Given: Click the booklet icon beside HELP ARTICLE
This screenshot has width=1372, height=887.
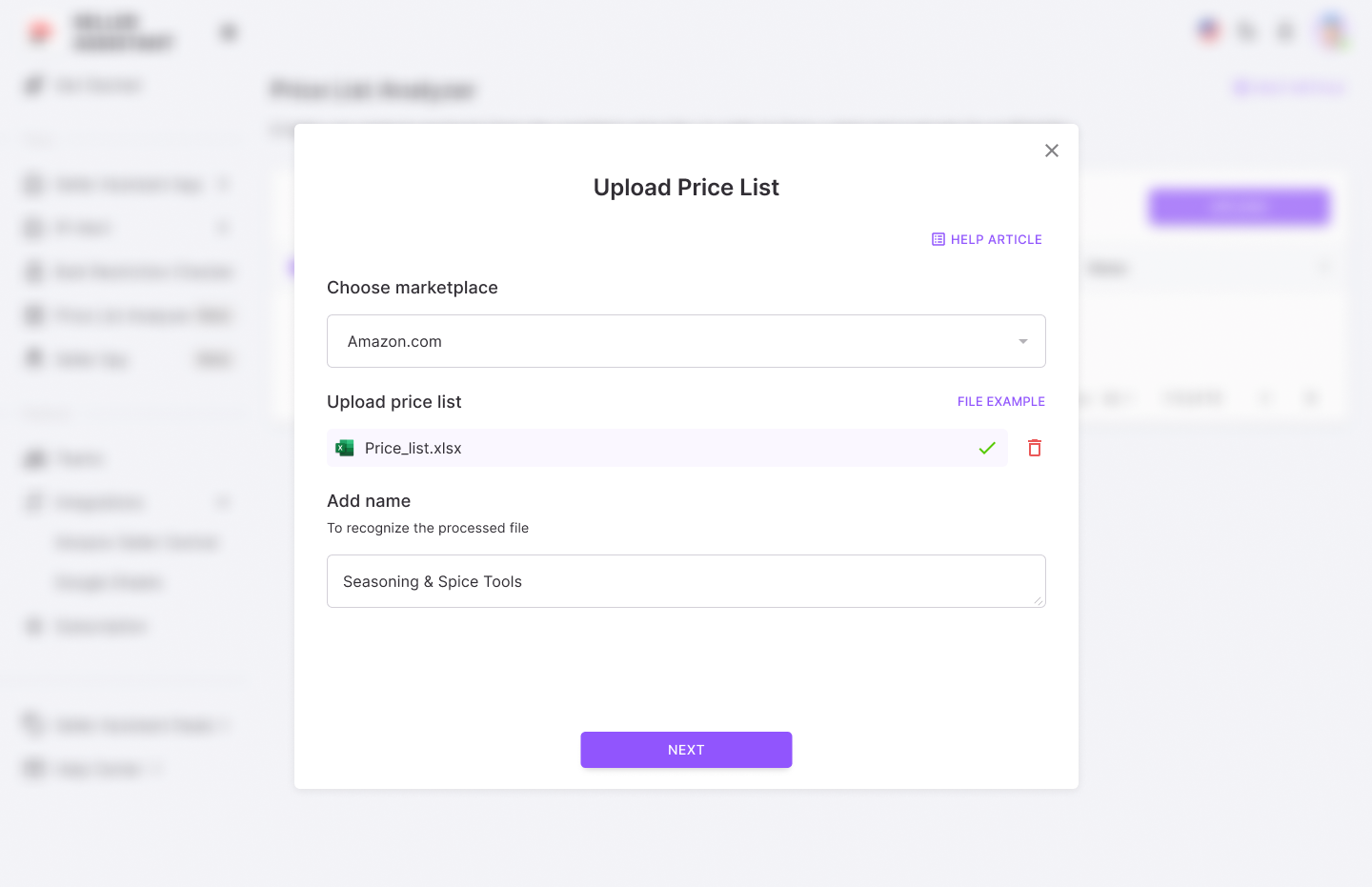Looking at the screenshot, I should click(938, 239).
